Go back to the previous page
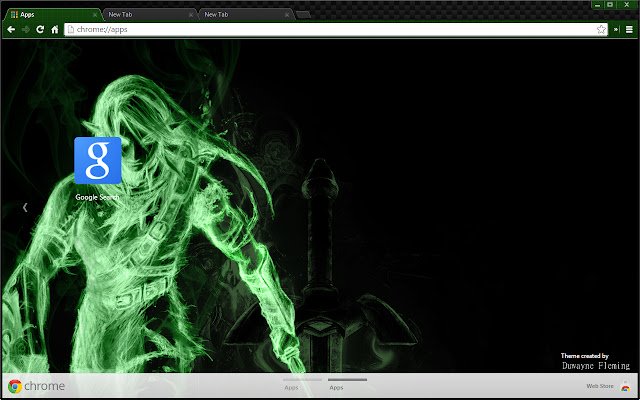This screenshot has width=640, height=400. pos(11,29)
